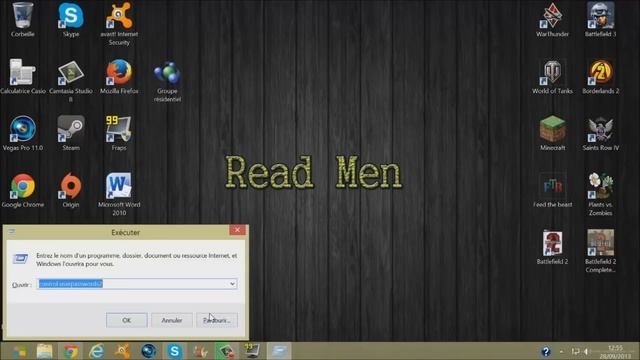Select the Groupe résidentiel desktop icon
640x360 pixels.
pos(167,82)
